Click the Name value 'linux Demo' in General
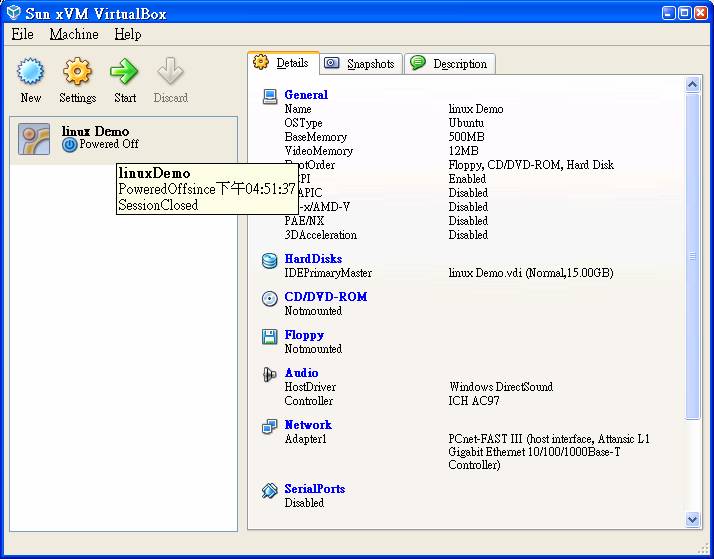Image resolution: width=714 pixels, height=559 pixels. [476, 109]
